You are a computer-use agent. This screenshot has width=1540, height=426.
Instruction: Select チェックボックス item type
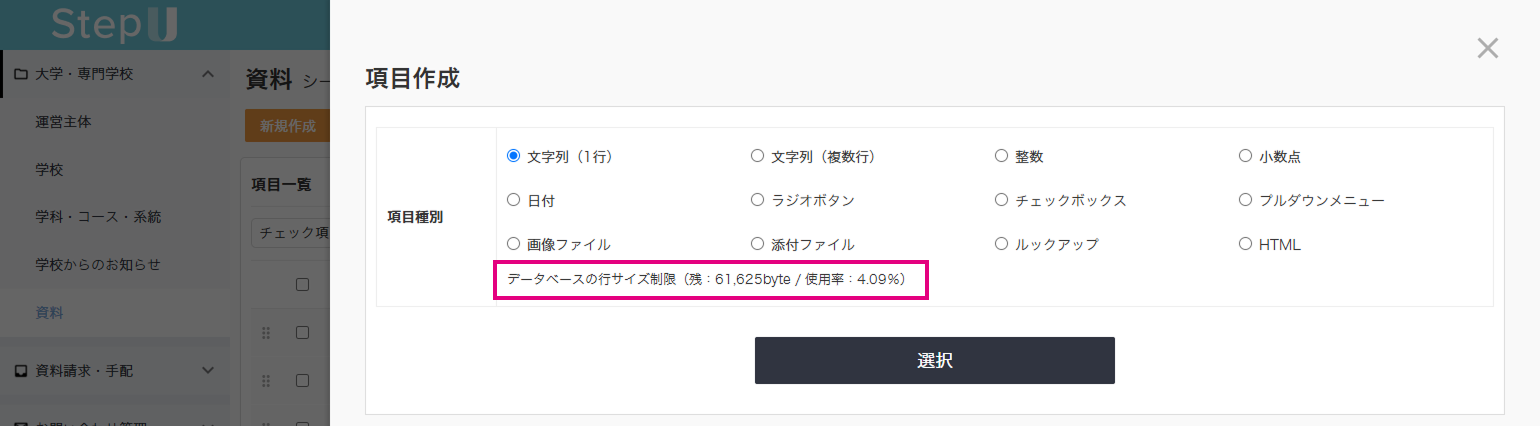point(1002,200)
